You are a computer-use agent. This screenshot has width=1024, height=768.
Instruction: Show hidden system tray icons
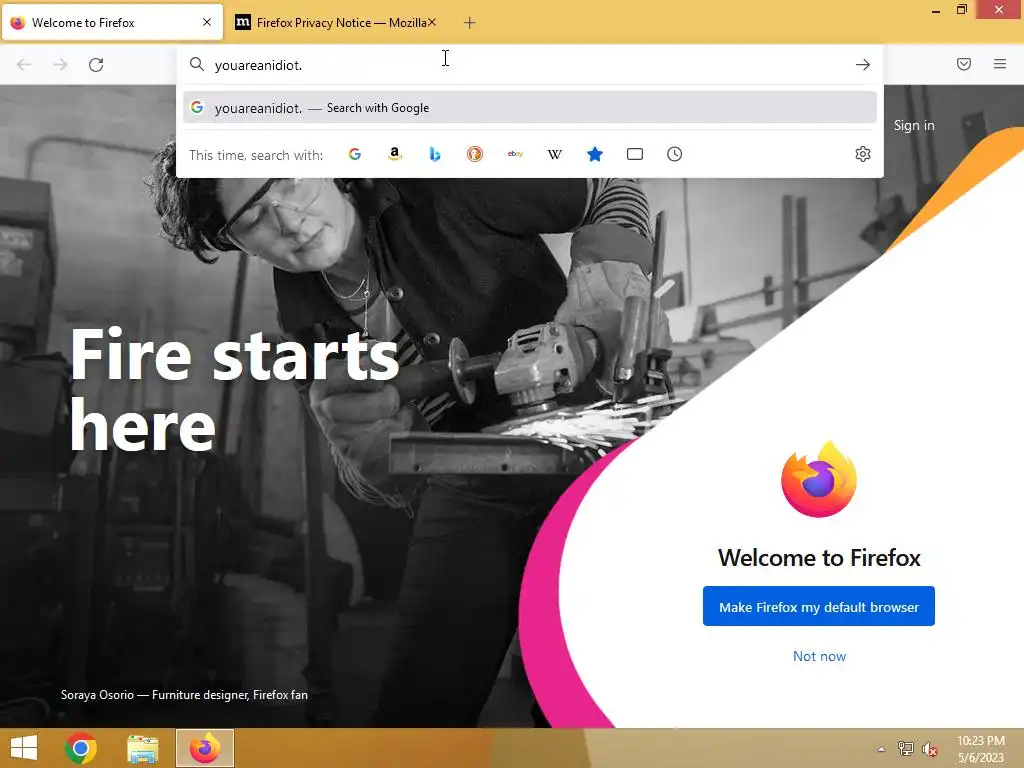point(882,749)
